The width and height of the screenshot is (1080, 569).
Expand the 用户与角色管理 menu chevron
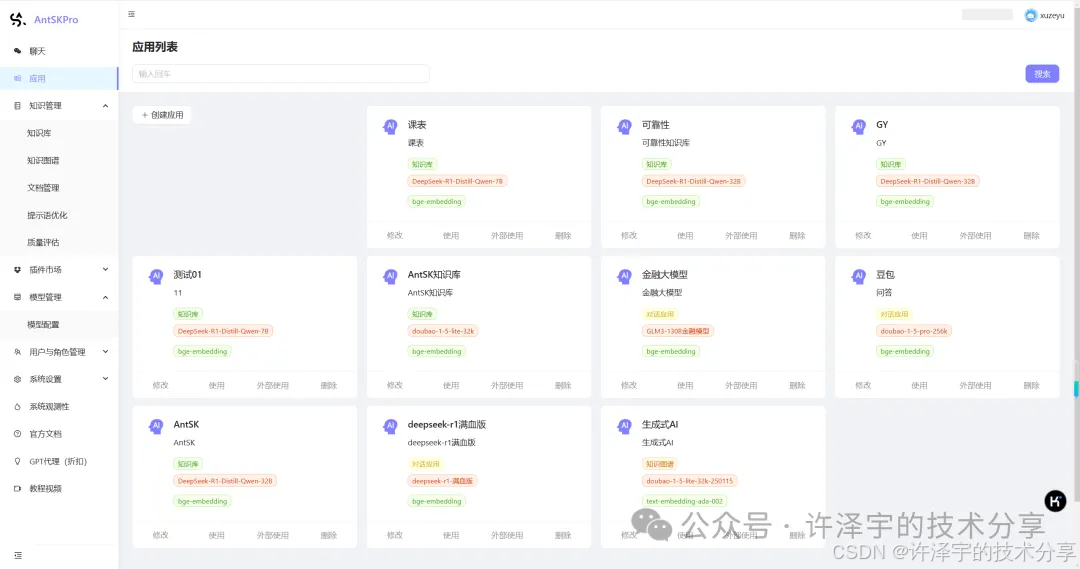tap(105, 351)
